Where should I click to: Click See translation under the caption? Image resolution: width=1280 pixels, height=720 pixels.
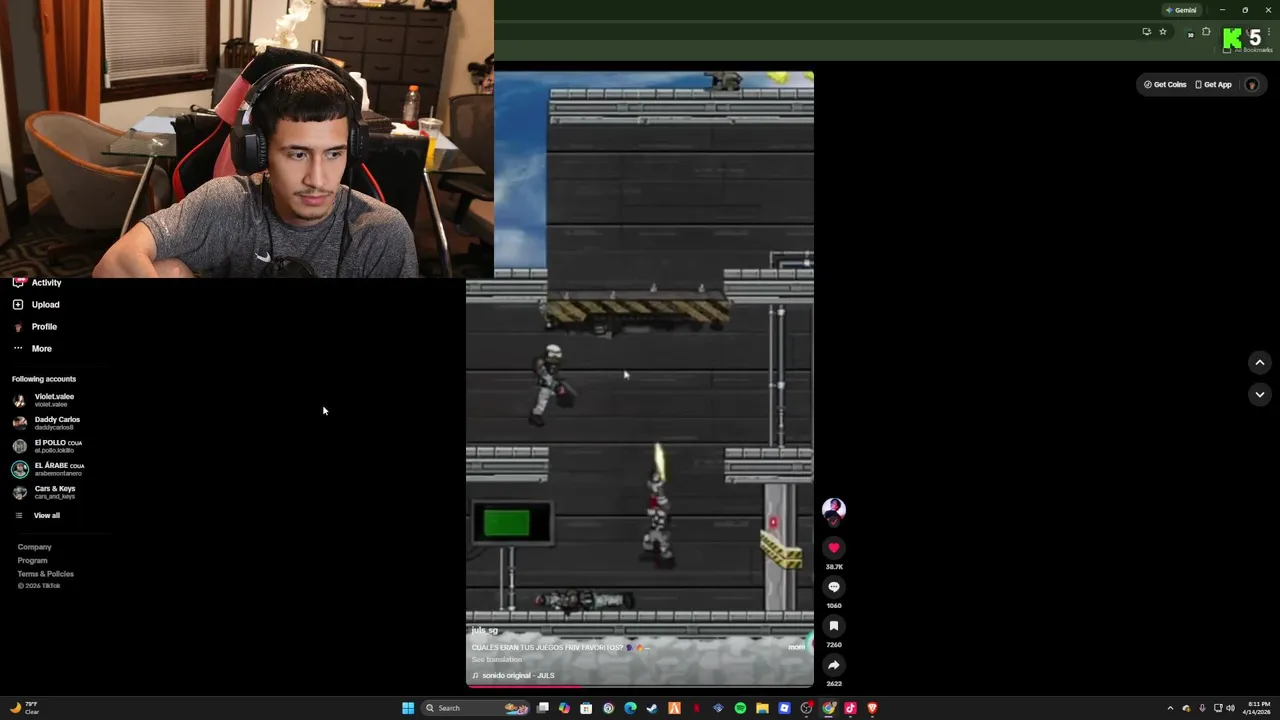click(497, 660)
